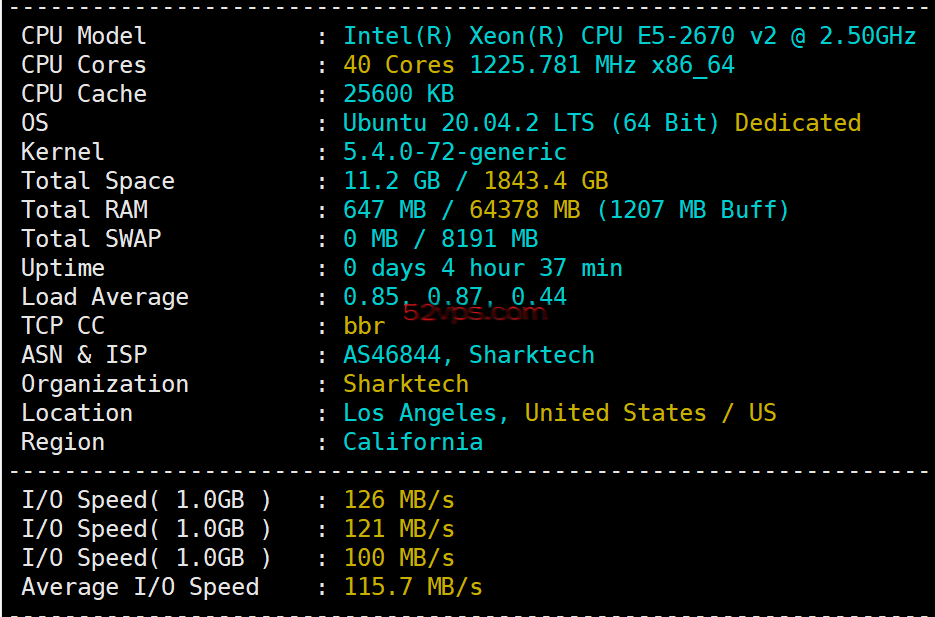Viewport: 935px width, 617px height.
Task: Click the 'Uptime' label
Action: click(x=63, y=268)
